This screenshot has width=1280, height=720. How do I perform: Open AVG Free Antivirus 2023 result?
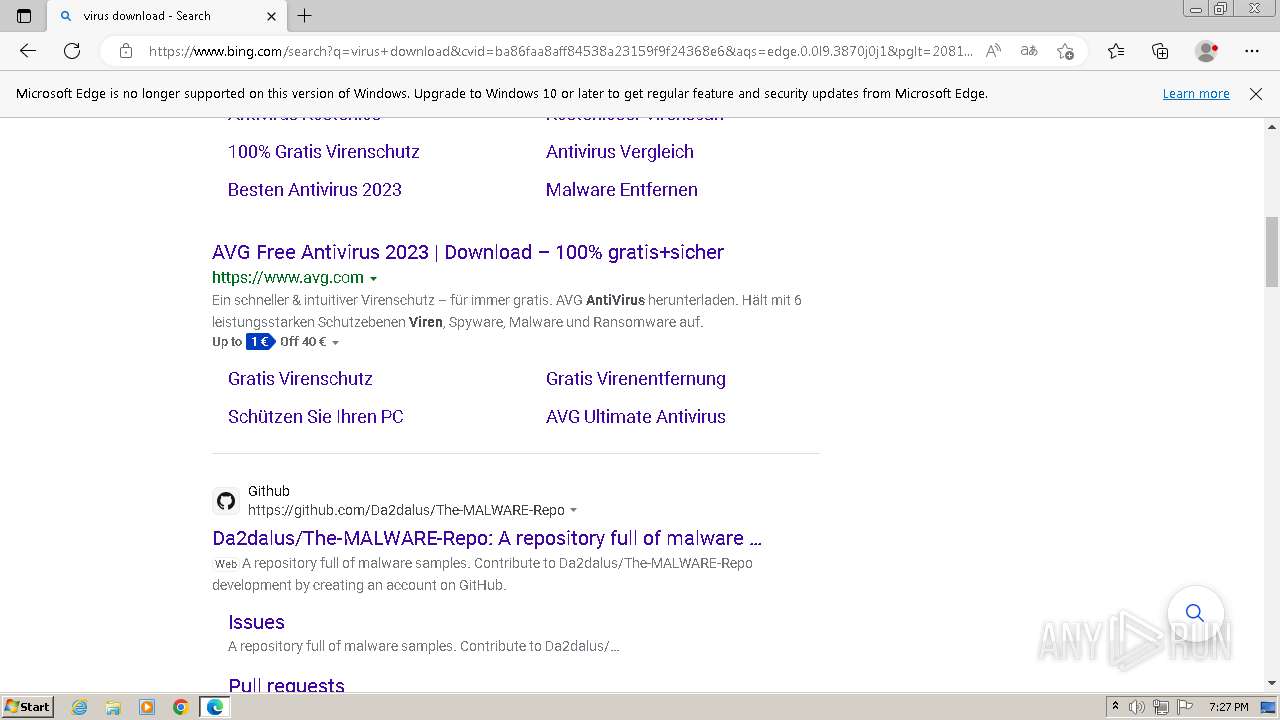pos(468,252)
